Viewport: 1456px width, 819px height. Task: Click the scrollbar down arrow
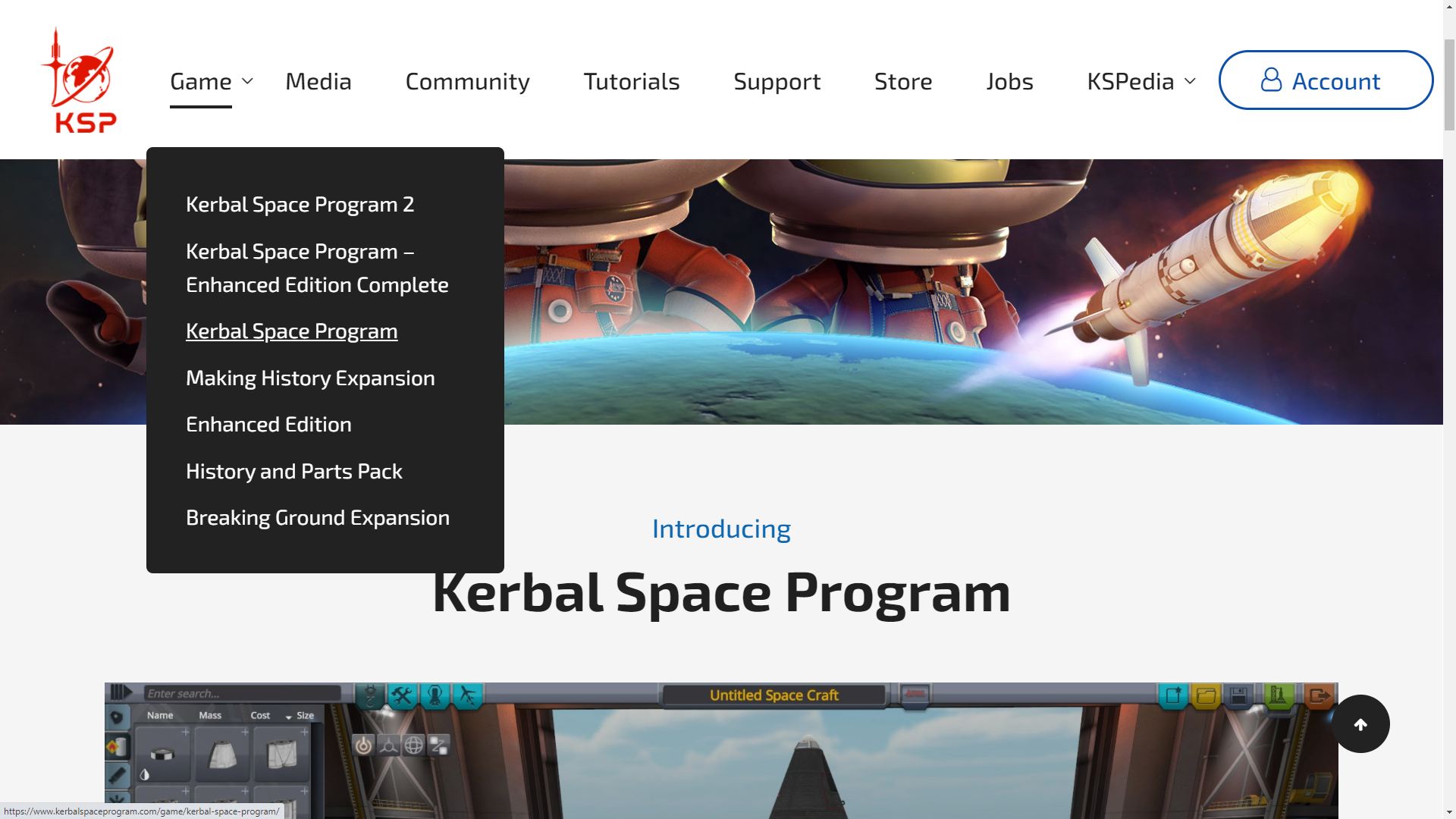[1449, 812]
